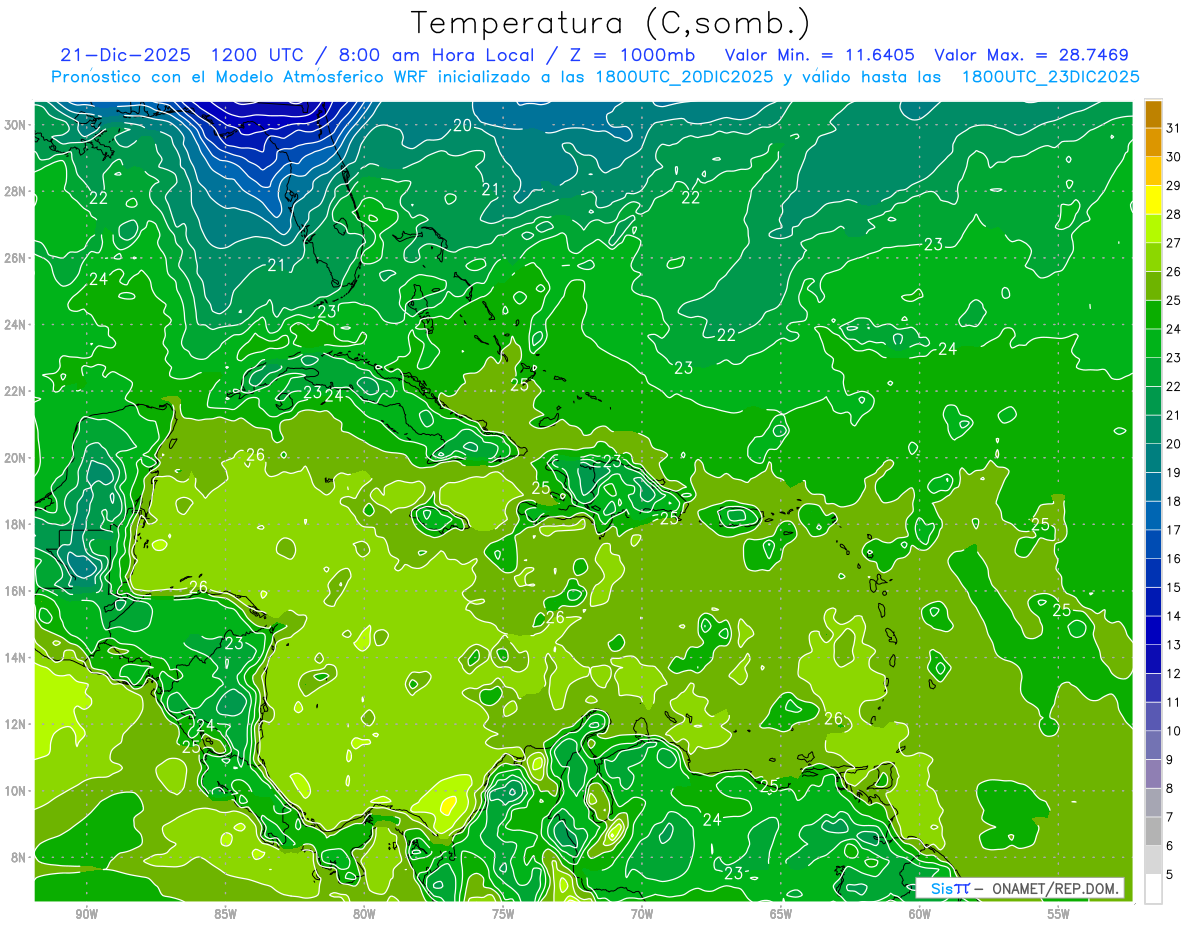Click the '85W' longitude axis label
Image resolution: width=1200 pixels, height=927 pixels.
[225, 914]
